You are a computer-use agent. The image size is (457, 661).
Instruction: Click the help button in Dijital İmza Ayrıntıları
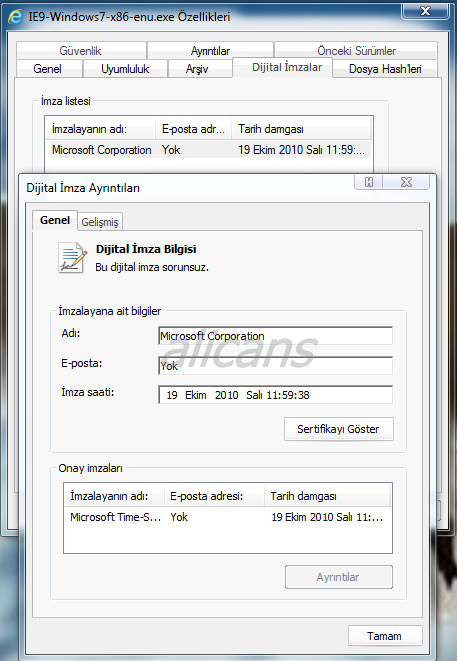[x=369, y=182]
